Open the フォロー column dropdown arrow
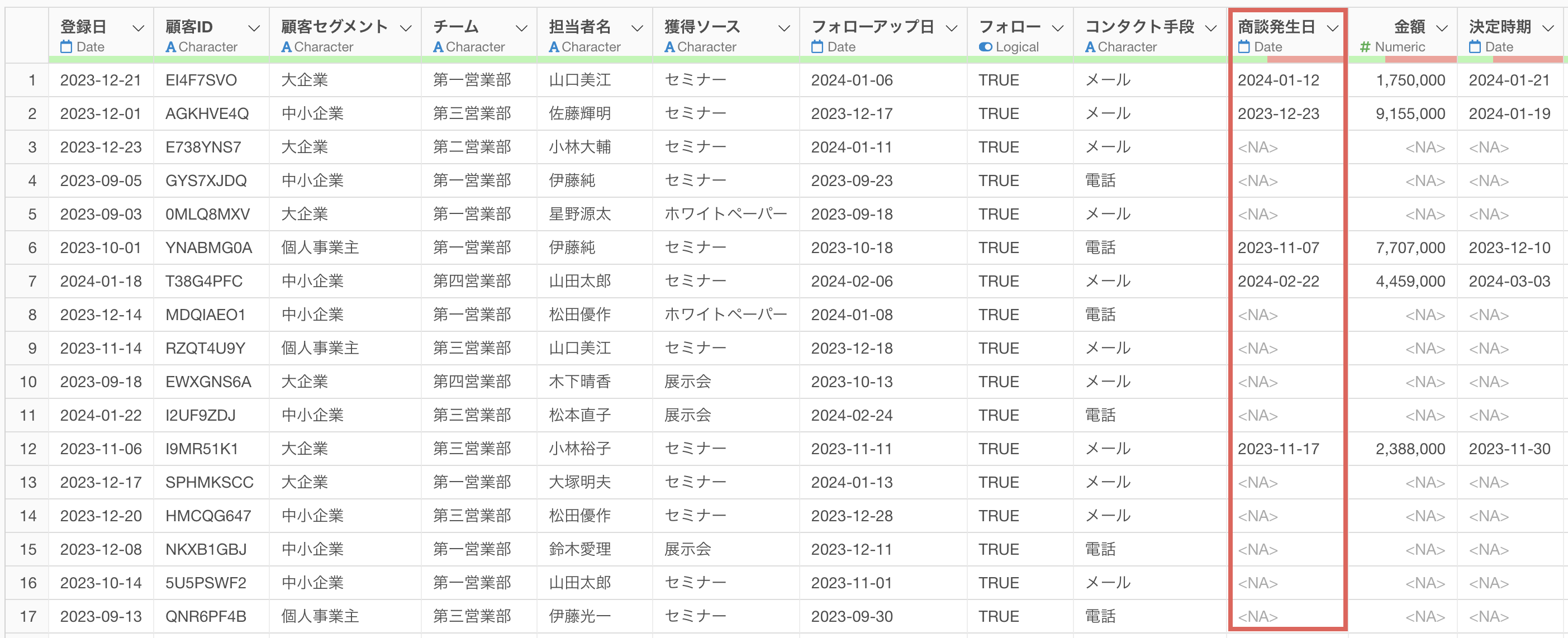This screenshot has height=638, width=1568. click(x=1058, y=28)
